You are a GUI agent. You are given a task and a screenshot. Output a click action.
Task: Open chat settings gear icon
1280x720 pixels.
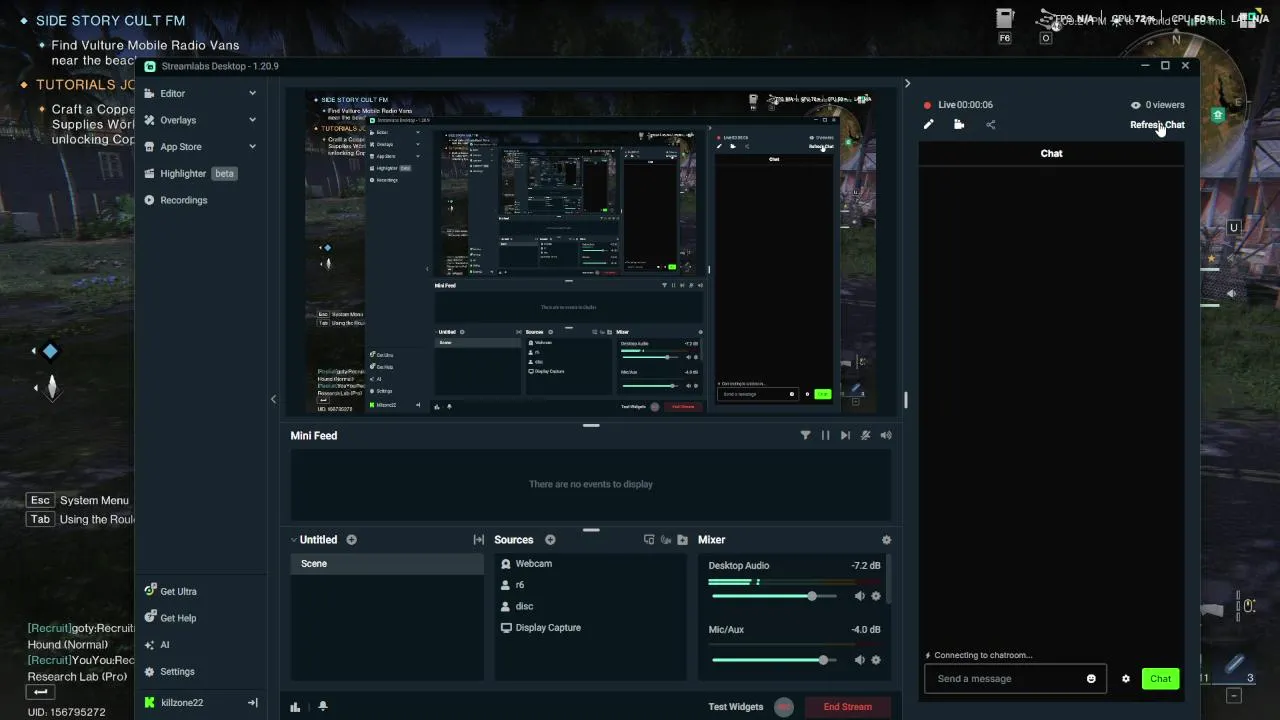1126,679
